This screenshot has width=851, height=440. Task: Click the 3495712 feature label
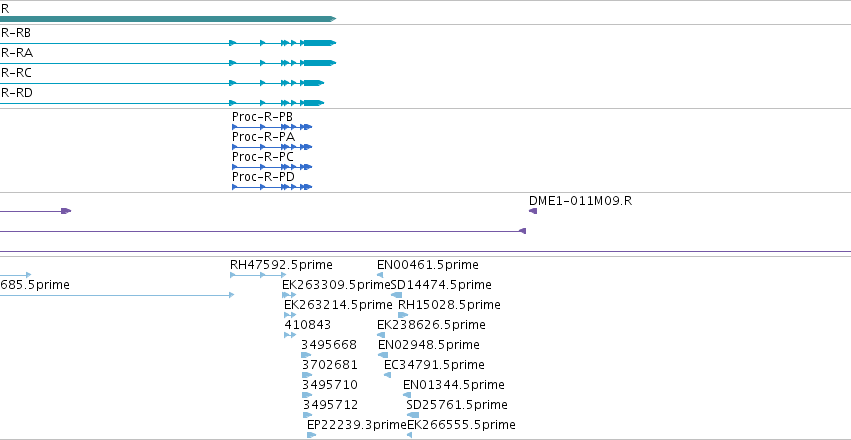[331, 405]
